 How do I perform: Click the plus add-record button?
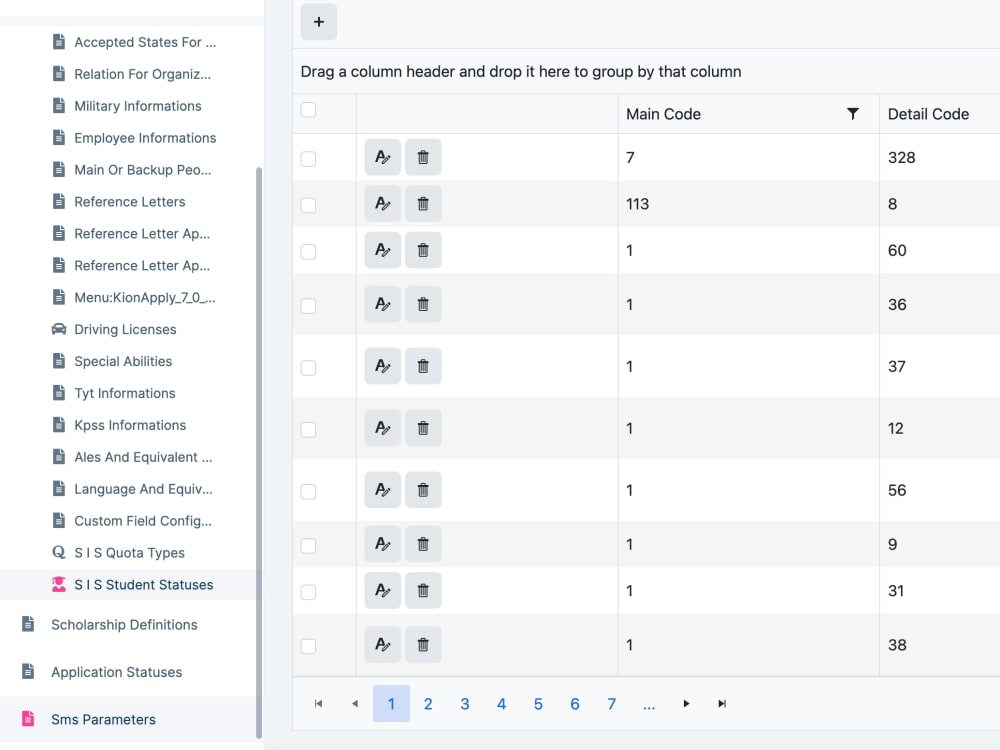coord(319,22)
